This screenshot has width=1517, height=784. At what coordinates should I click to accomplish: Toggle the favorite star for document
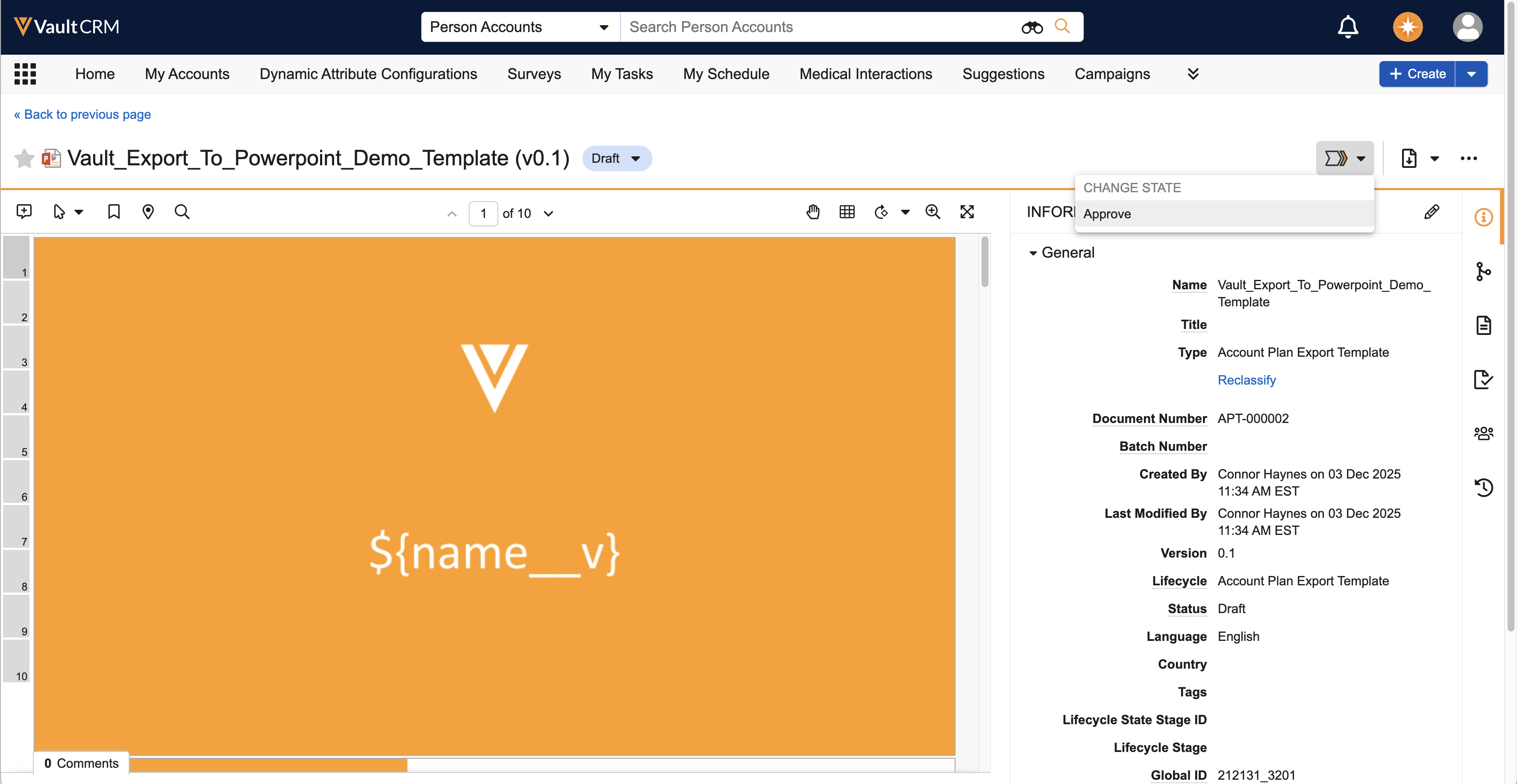pos(24,159)
